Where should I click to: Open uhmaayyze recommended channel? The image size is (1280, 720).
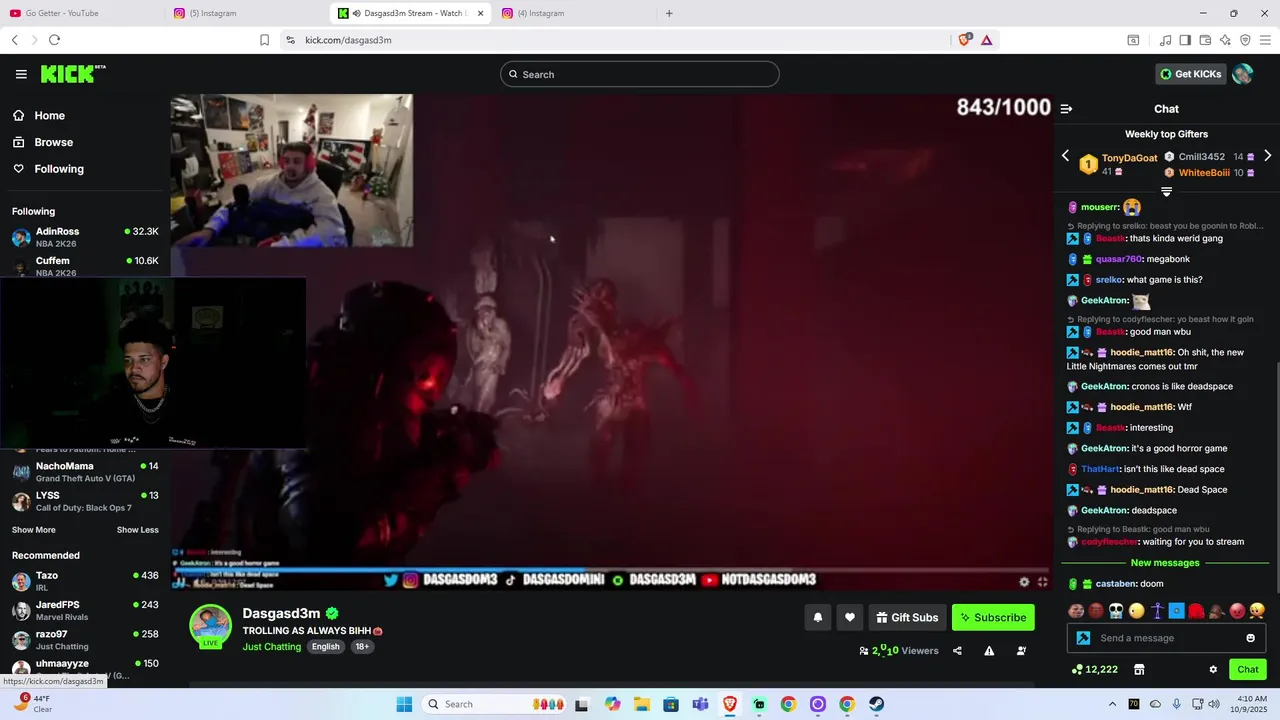84,668
